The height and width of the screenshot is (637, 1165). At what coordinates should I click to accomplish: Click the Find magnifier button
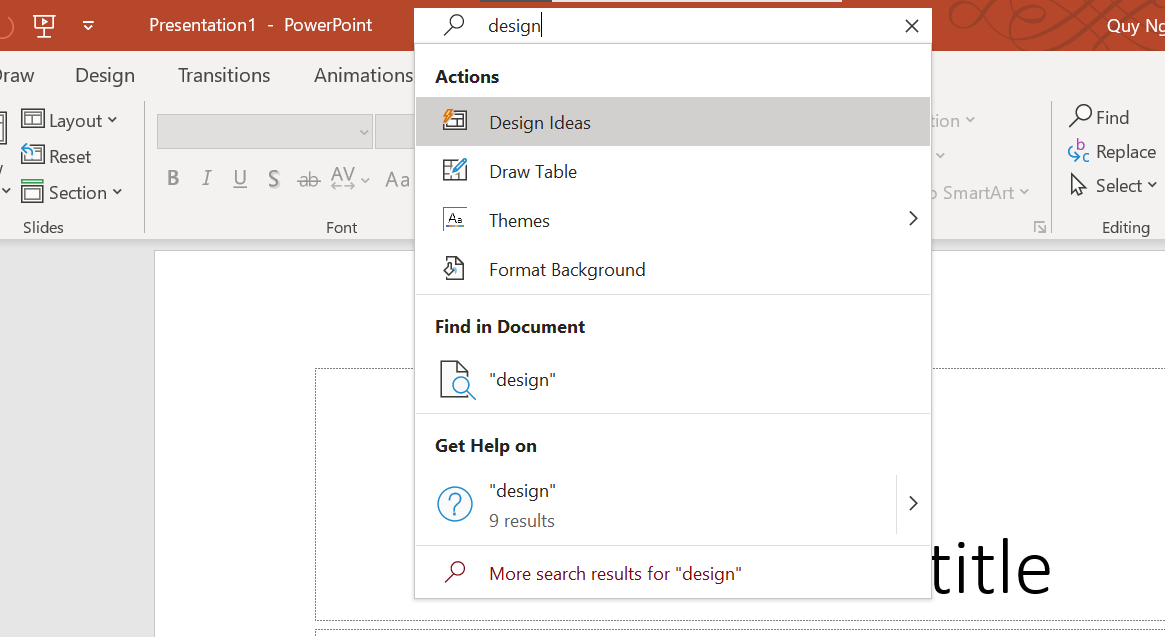1100,117
